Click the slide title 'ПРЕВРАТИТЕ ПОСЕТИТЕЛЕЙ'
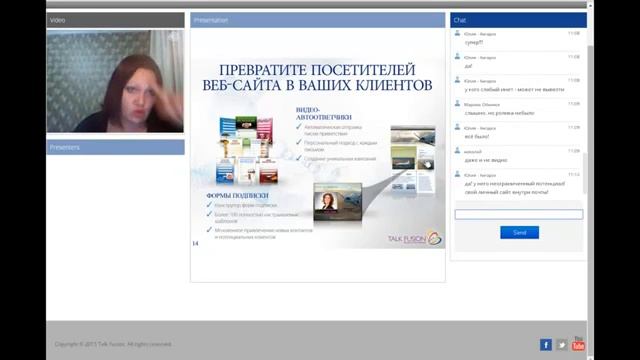The image size is (640, 360). 317,70
